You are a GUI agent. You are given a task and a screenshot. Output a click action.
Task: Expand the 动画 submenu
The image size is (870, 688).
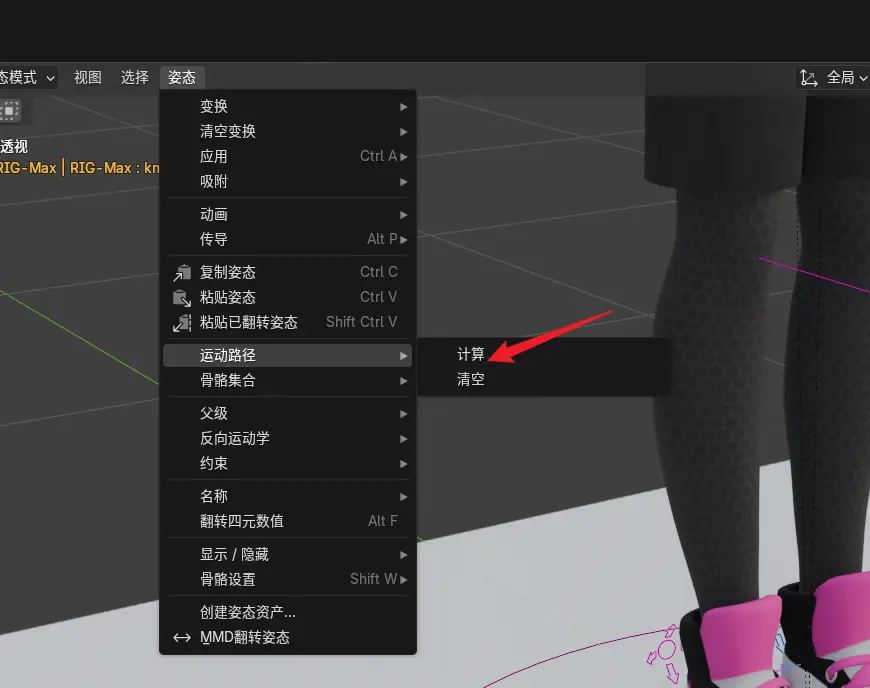coord(287,215)
